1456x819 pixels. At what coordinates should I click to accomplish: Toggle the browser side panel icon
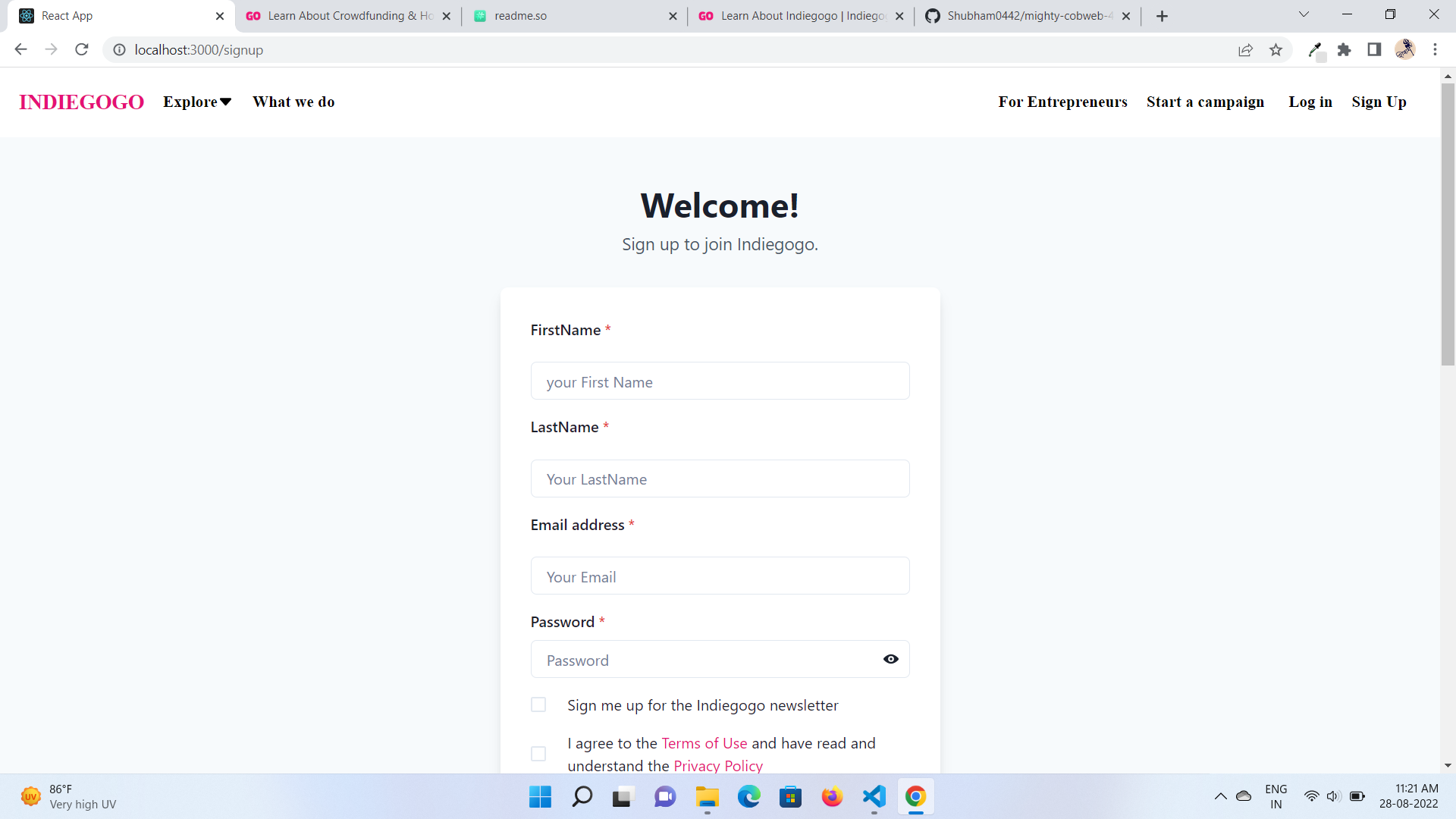pyautogui.click(x=1374, y=49)
